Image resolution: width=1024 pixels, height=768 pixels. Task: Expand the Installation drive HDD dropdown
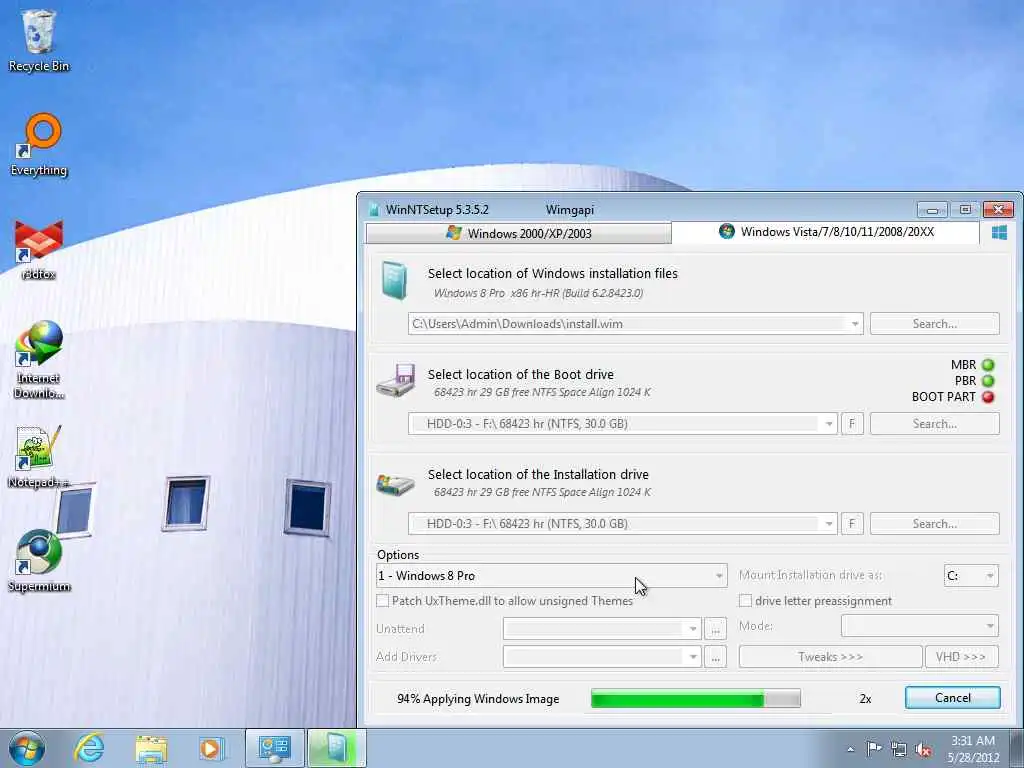pos(828,524)
